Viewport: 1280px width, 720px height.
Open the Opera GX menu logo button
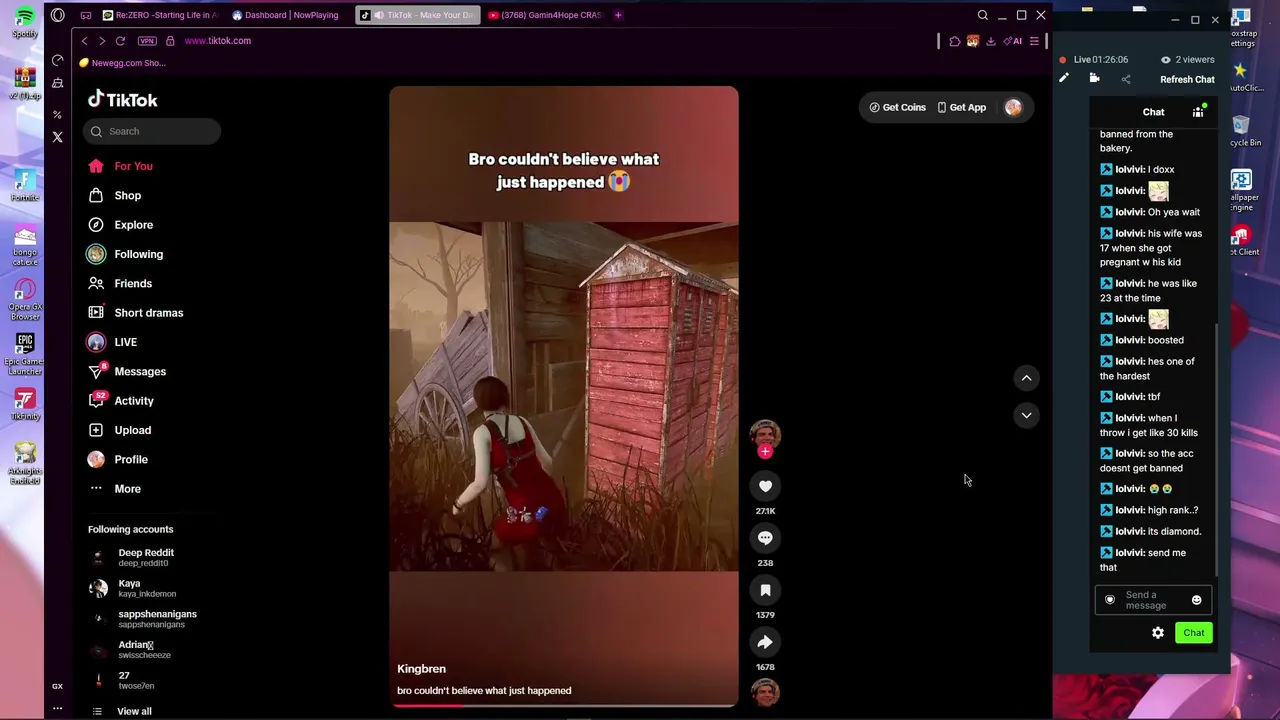[x=57, y=15]
